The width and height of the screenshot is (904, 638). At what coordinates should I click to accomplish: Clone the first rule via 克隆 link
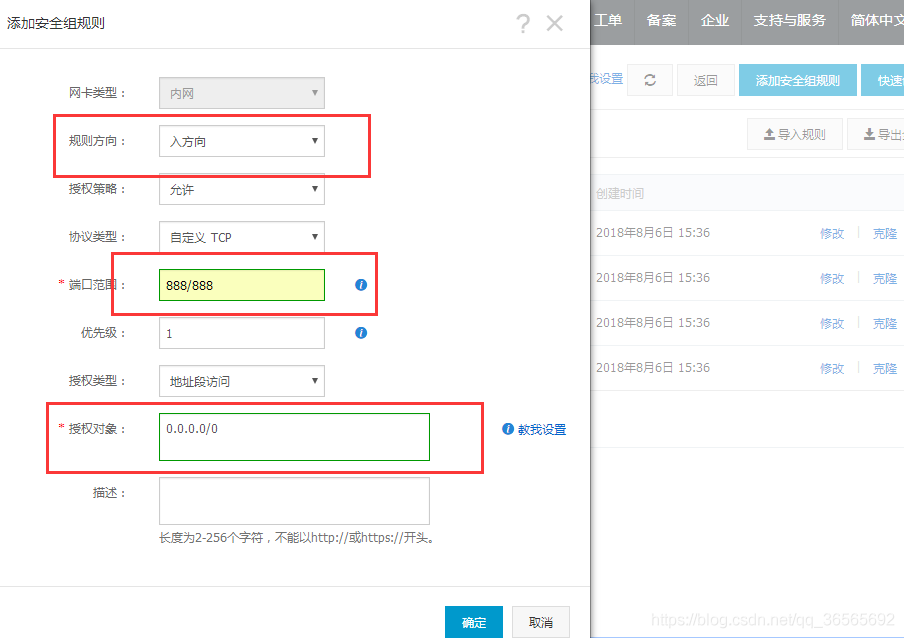pyautogui.click(x=885, y=233)
